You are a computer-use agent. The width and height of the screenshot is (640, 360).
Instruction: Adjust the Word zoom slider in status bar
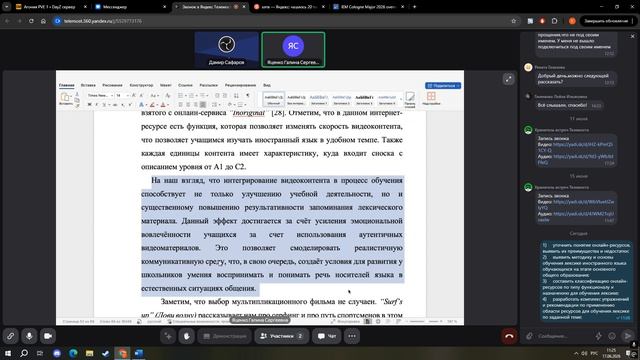425,322
